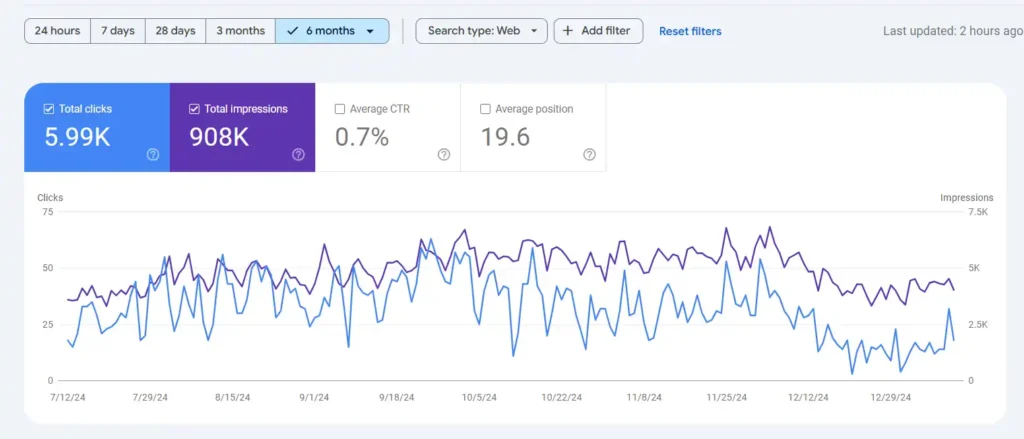Click the Reset filters link
Viewport: 1024px width, 439px height.
(690, 31)
